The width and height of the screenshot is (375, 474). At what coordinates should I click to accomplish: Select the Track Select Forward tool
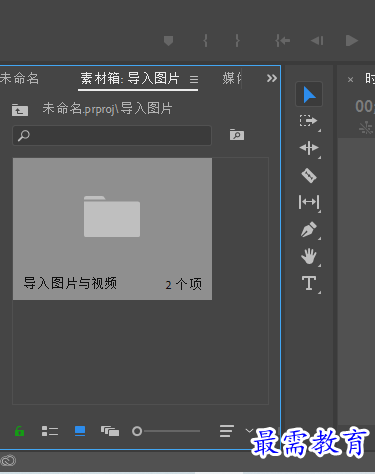309,121
